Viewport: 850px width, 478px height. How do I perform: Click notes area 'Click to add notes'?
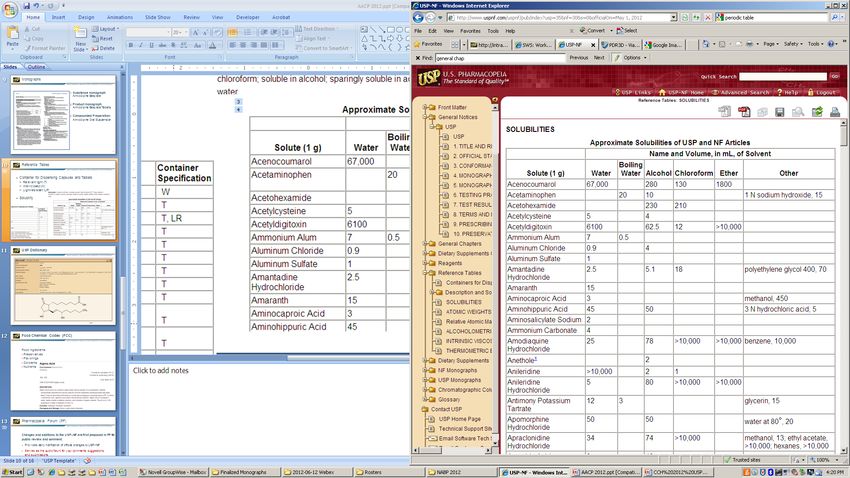161,371
